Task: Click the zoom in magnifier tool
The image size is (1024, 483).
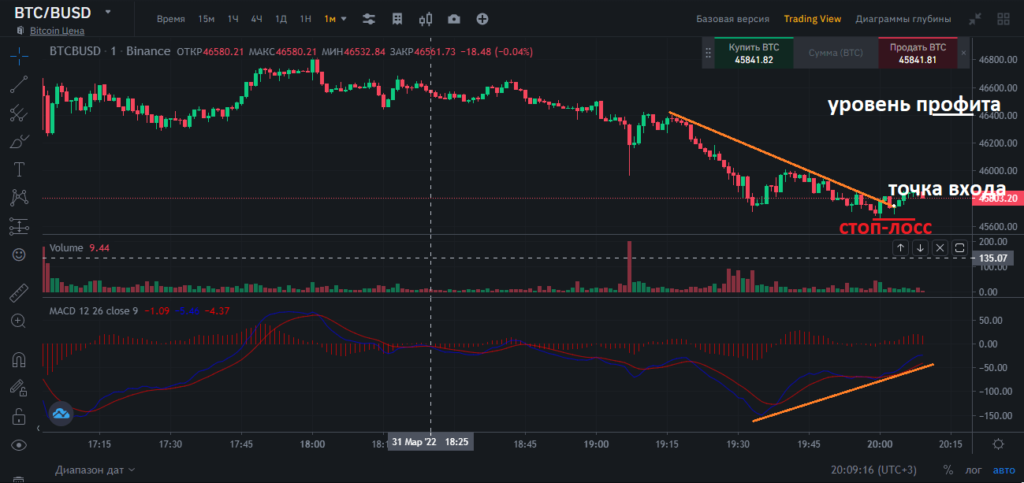Action: [x=17, y=321]
